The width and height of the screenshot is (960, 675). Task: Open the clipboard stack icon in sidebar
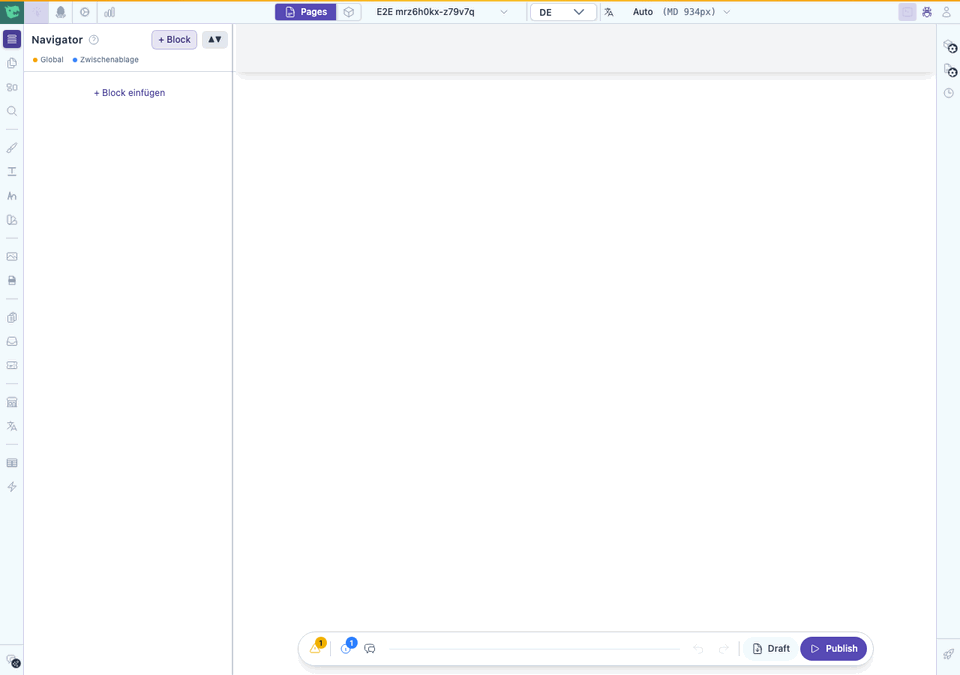12,317
